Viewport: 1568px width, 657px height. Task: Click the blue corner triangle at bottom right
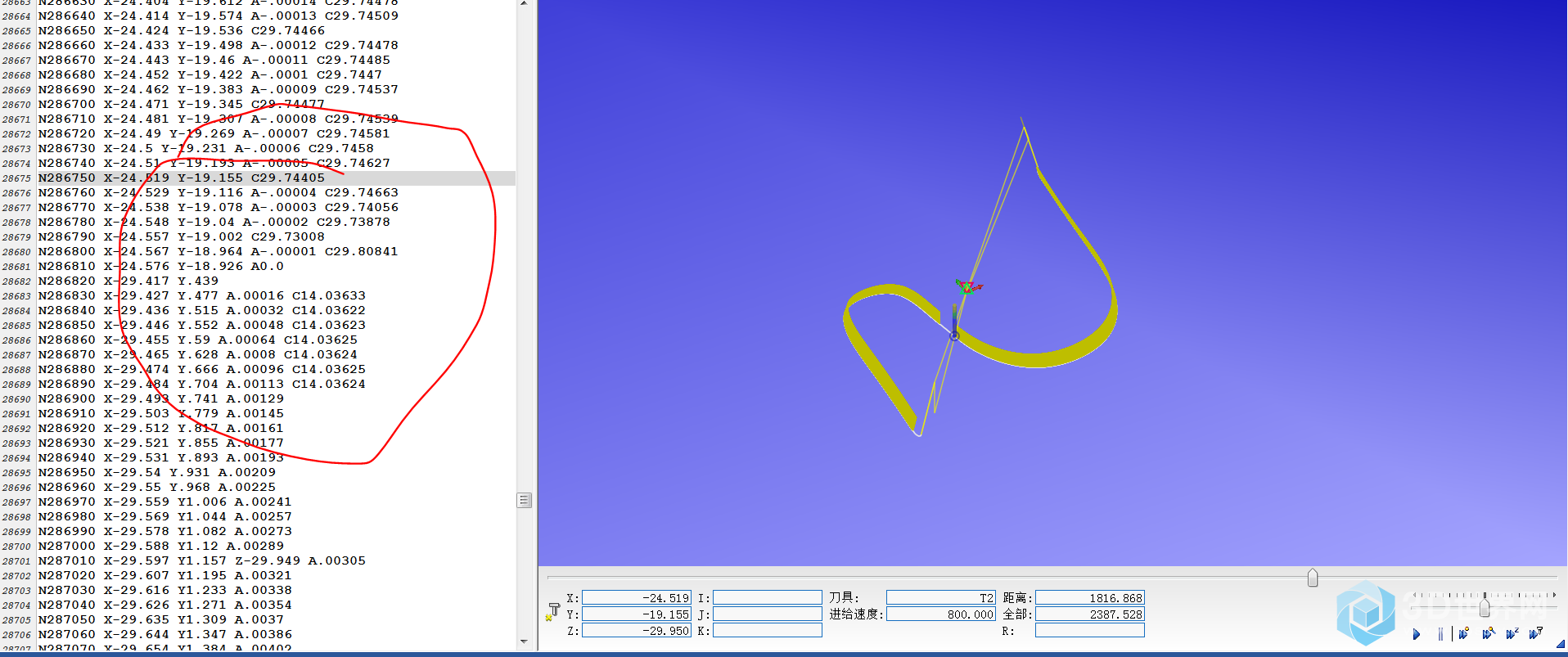coord(1561,645)
